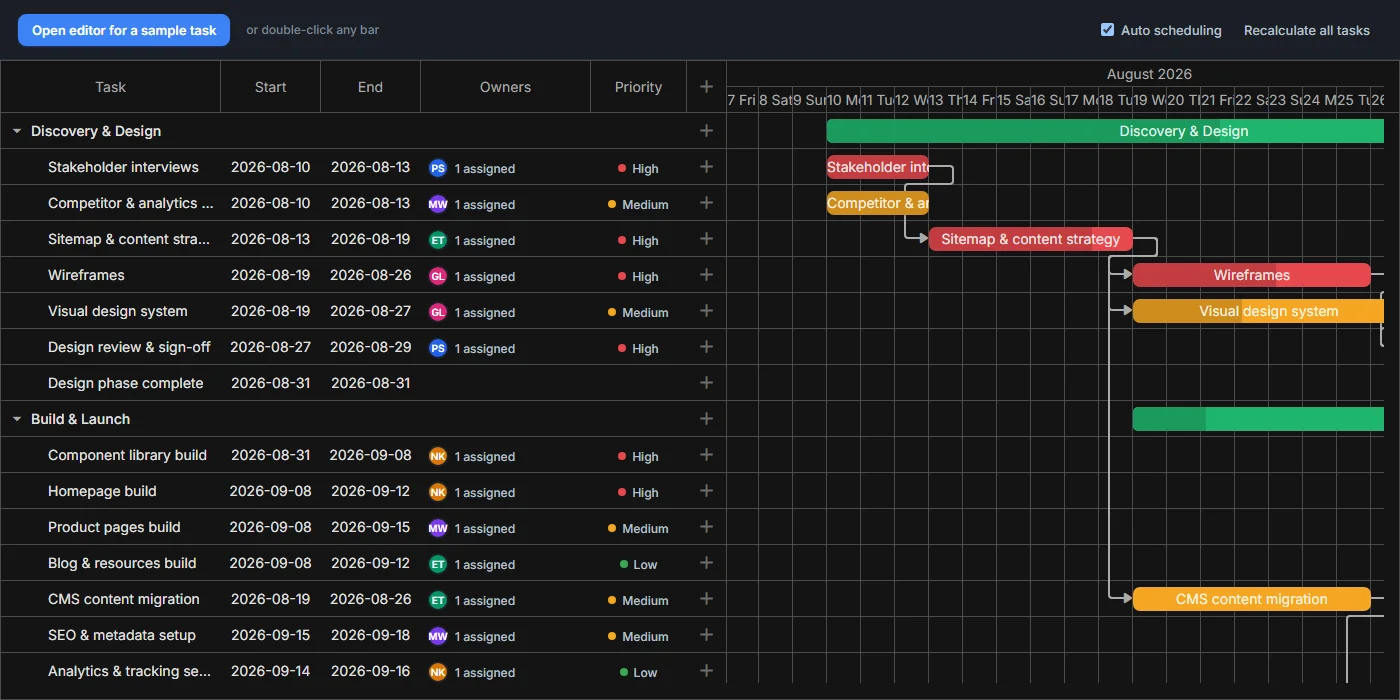This screenshot has height=700, width=1400.
Task: Click PS avatar in Stakeholder interviews row
Action: [438, 168]
